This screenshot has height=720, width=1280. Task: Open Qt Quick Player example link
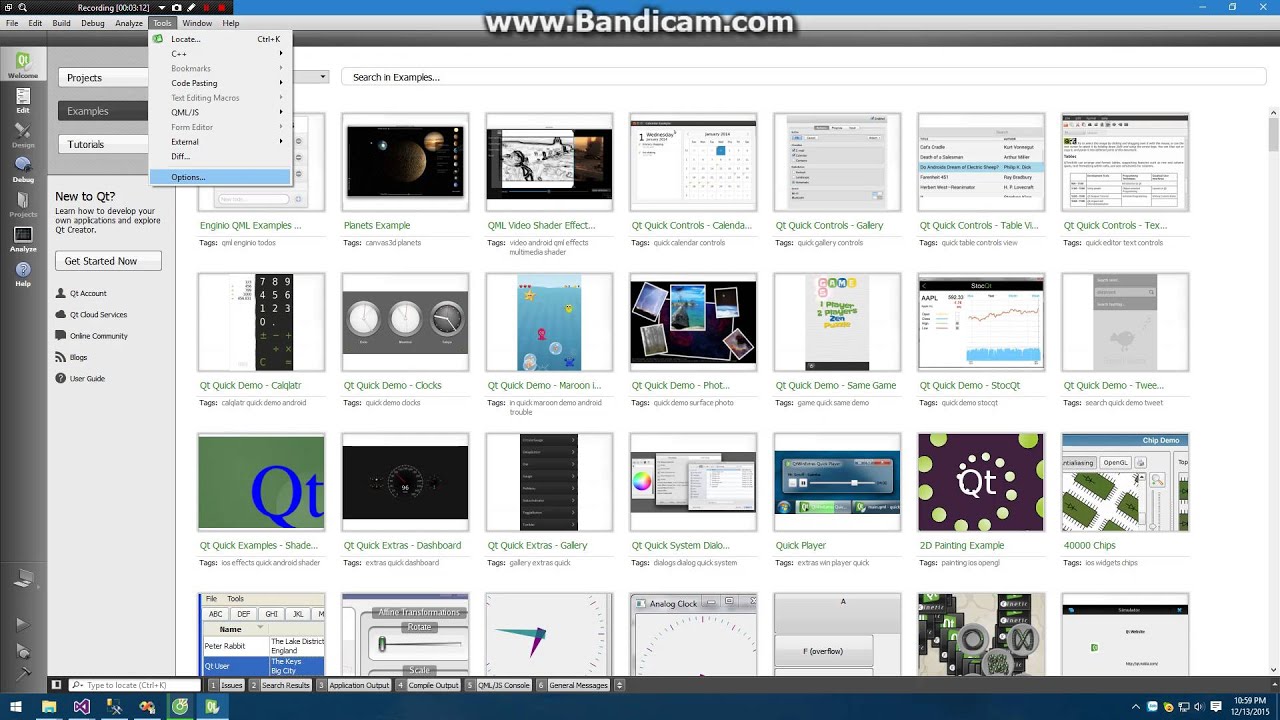coord(800,545)
